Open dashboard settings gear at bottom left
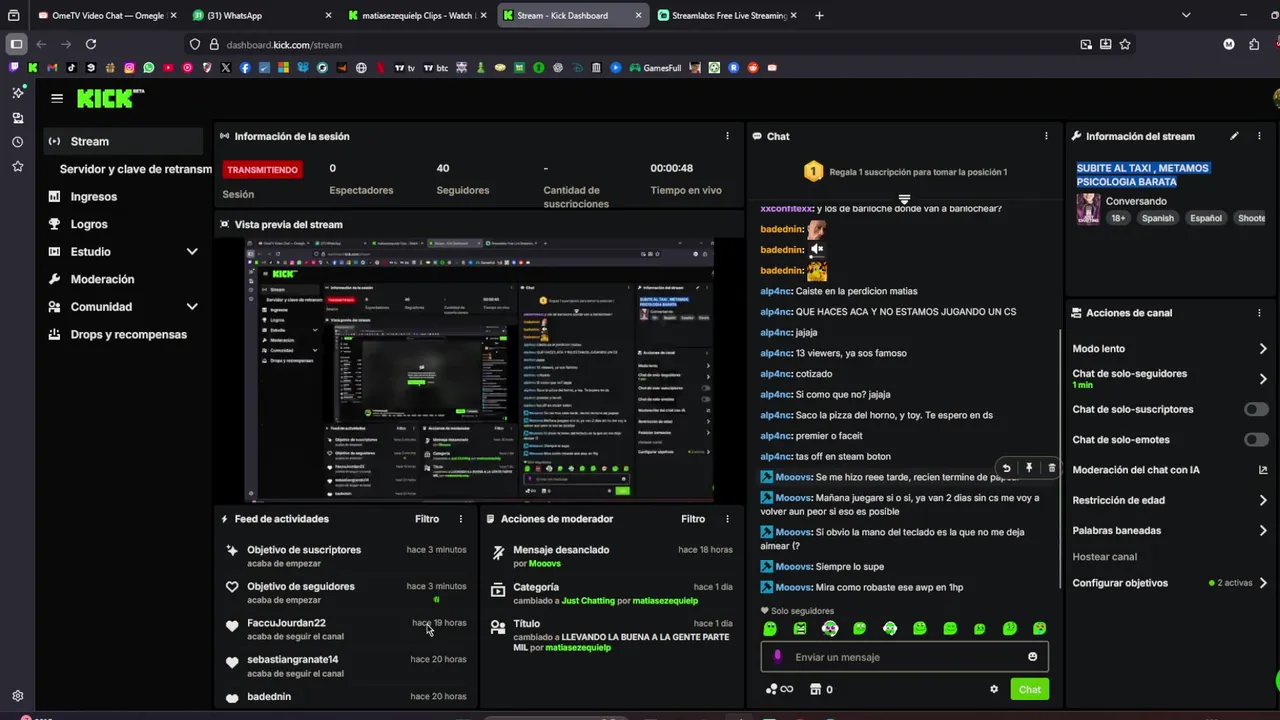Image resolution: width=1280 pixels, height=720 pixels. pos(18,696)
